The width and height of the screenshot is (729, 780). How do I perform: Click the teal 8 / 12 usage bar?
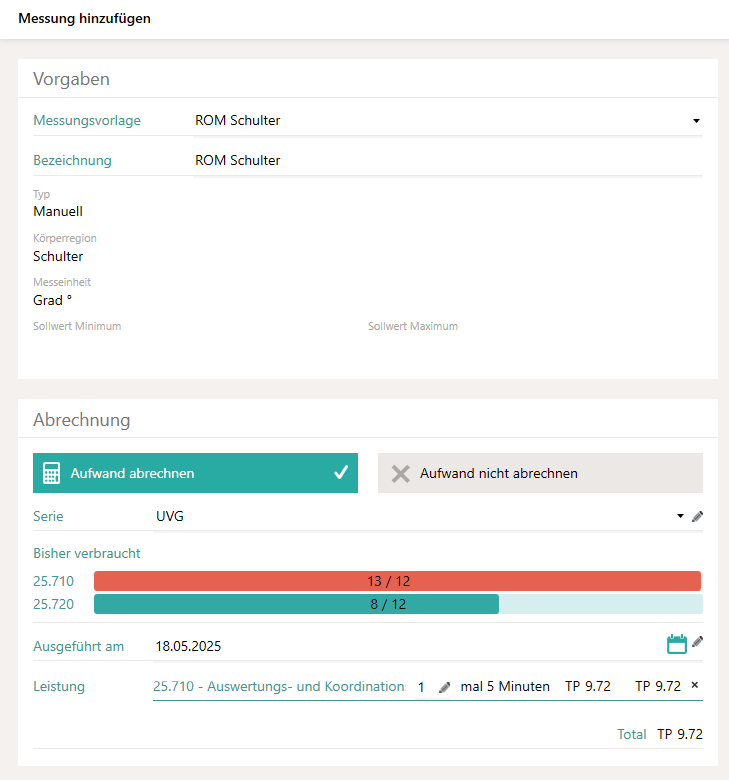pos(296,604)
